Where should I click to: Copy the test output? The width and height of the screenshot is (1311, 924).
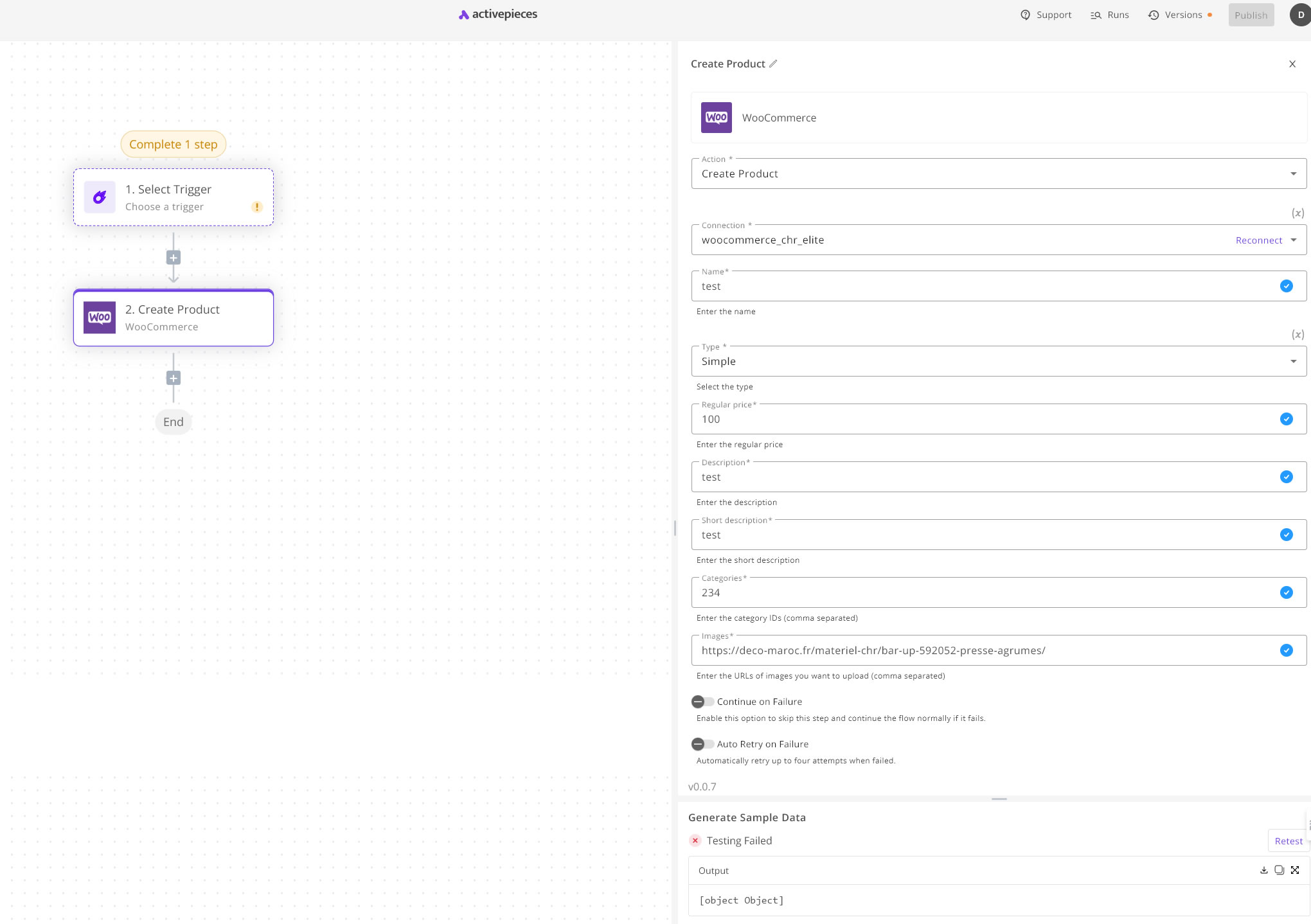coord(1279,870)
